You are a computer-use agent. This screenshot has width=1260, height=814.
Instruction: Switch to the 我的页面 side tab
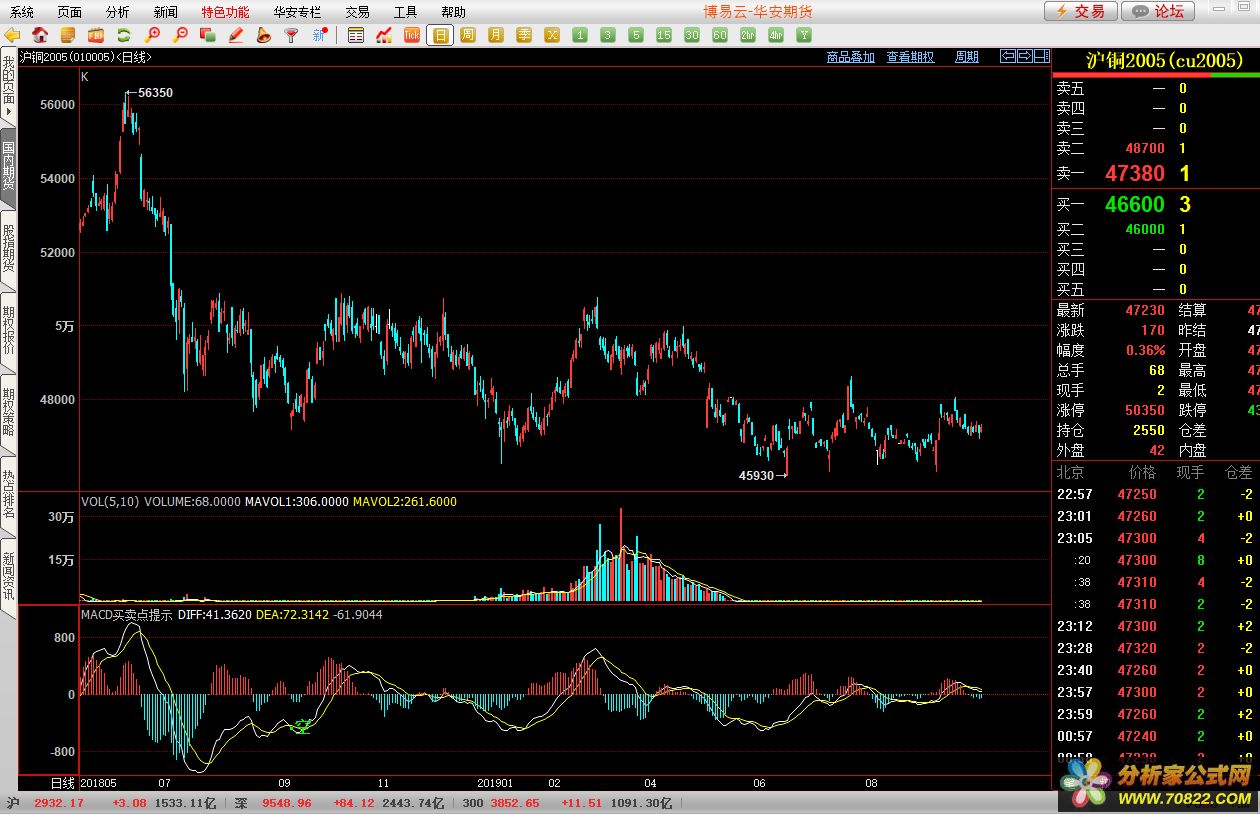(x=8, y=87)
